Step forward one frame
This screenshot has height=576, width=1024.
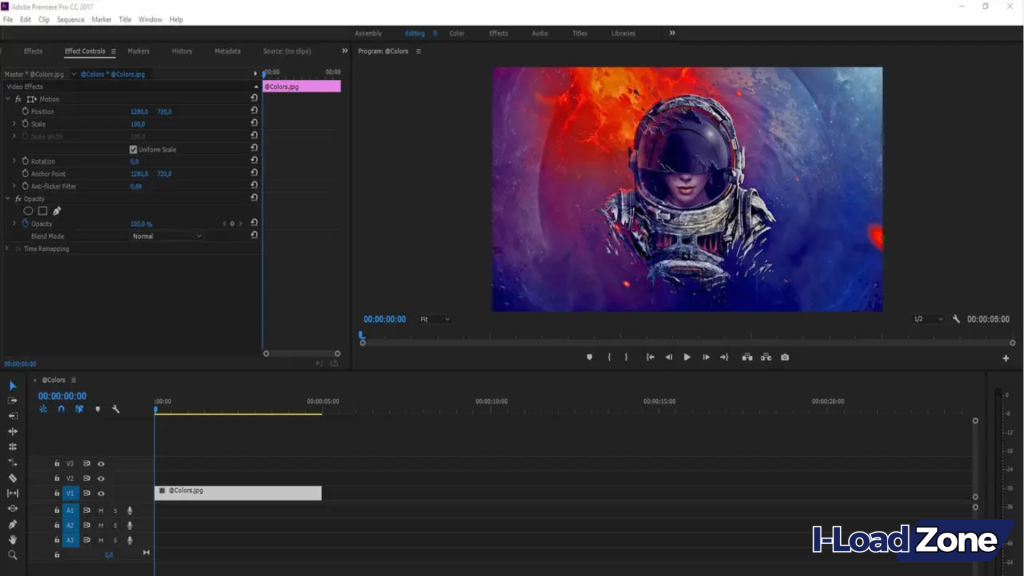(x=706, y=357)
